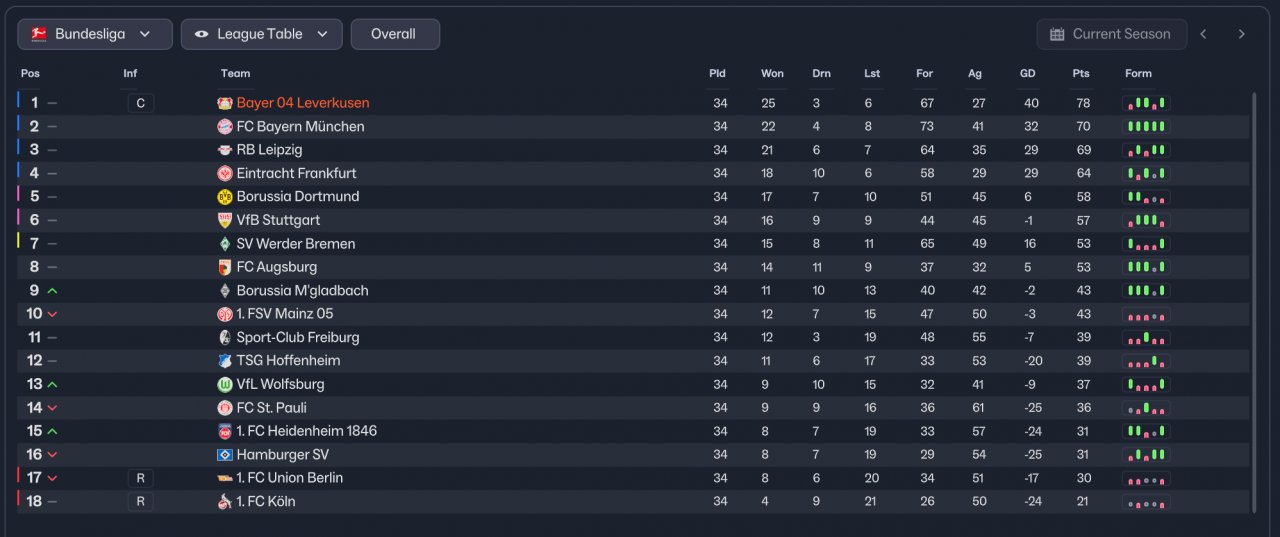The image size is (1280, 537).
Task: Click the FC Bayern München club crest
Action: [x=225, y=127]
